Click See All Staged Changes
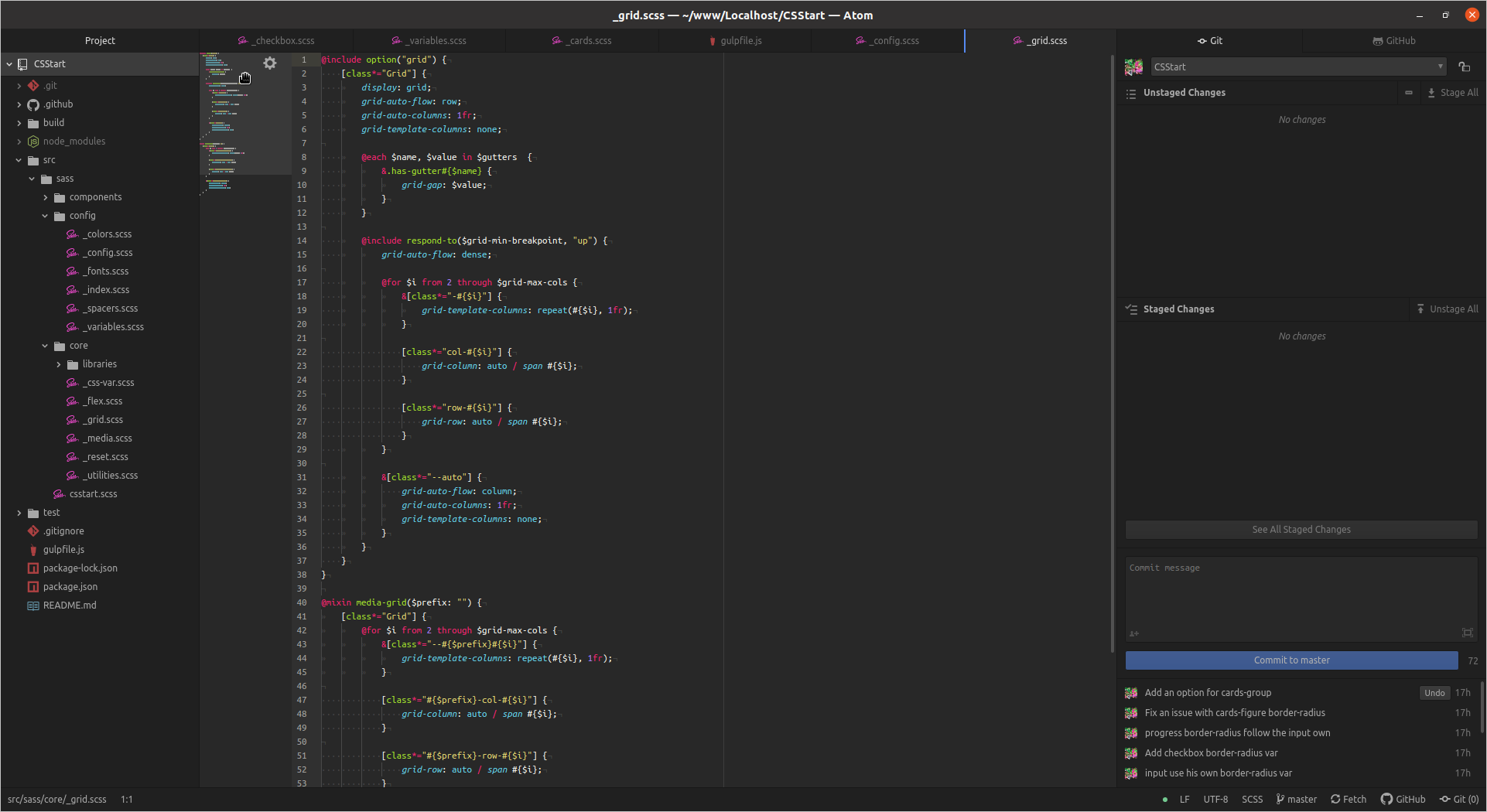This screenshot has width=1487, height=812. tap(1301, 530)
